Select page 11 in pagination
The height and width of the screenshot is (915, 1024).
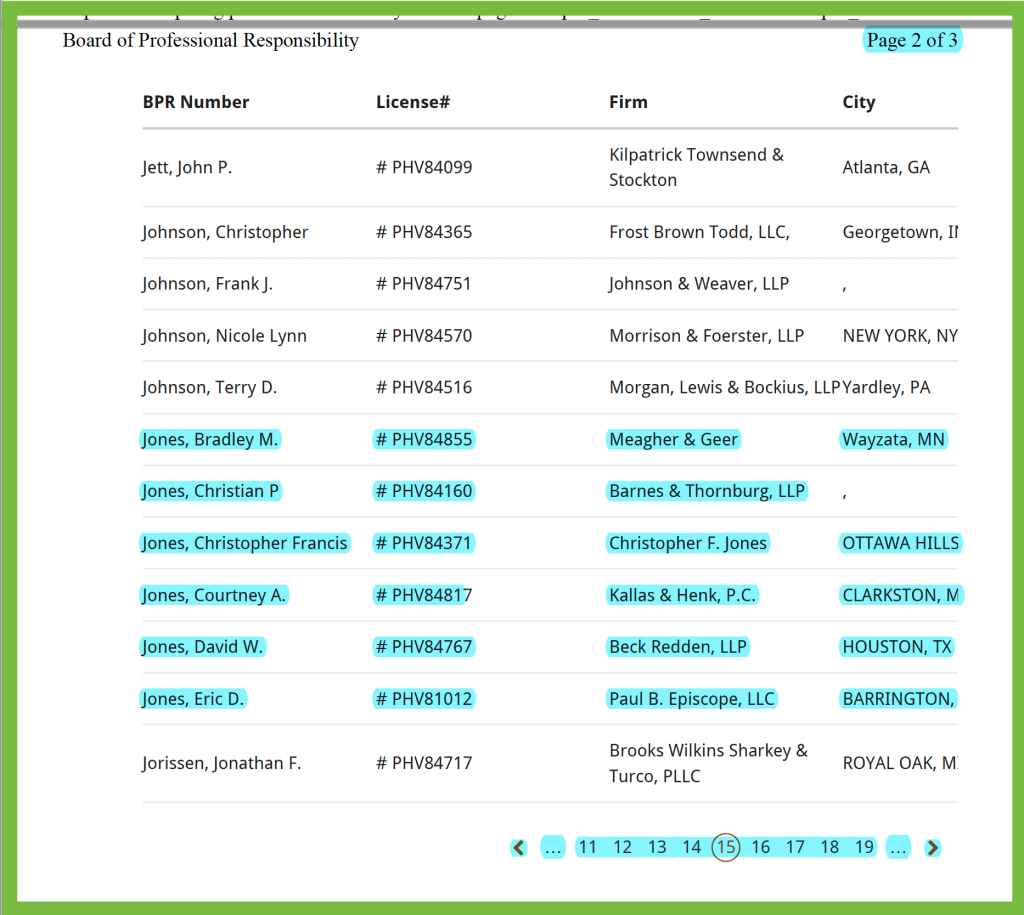pos(588,847)
